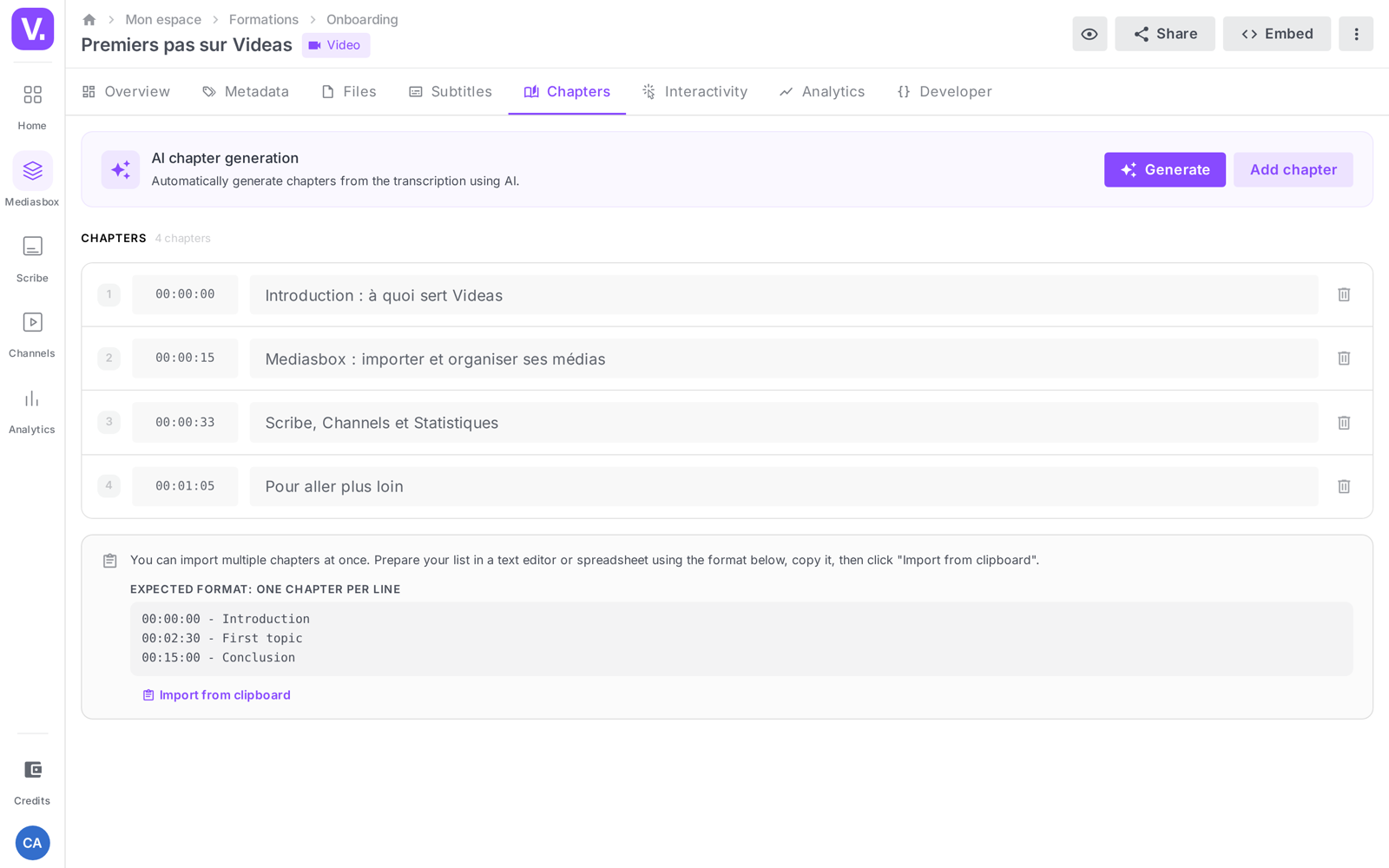Edit the 00:00:33 timestamp field

[x=185, y=423]
